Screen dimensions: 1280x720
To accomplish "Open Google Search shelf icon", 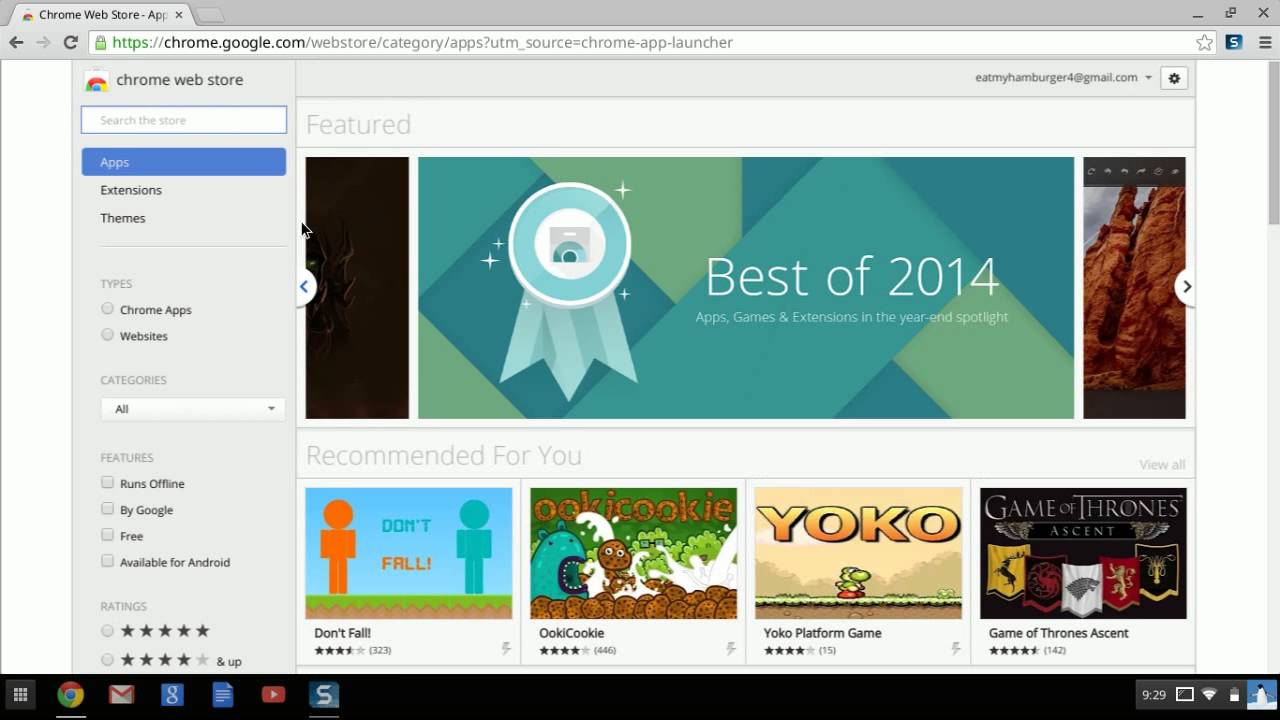I will 172,694.
